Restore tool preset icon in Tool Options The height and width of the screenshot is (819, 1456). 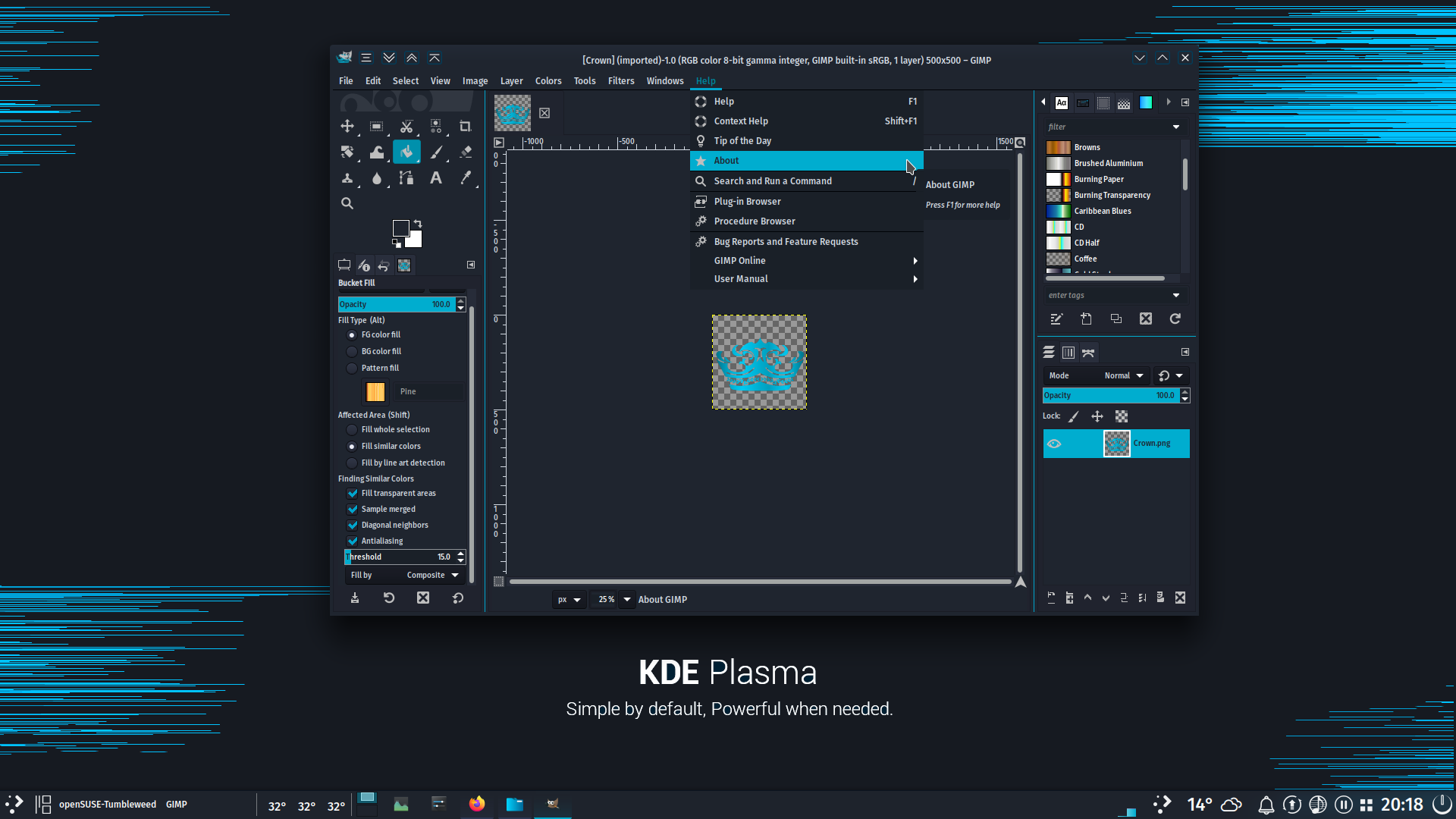point(389,598)
